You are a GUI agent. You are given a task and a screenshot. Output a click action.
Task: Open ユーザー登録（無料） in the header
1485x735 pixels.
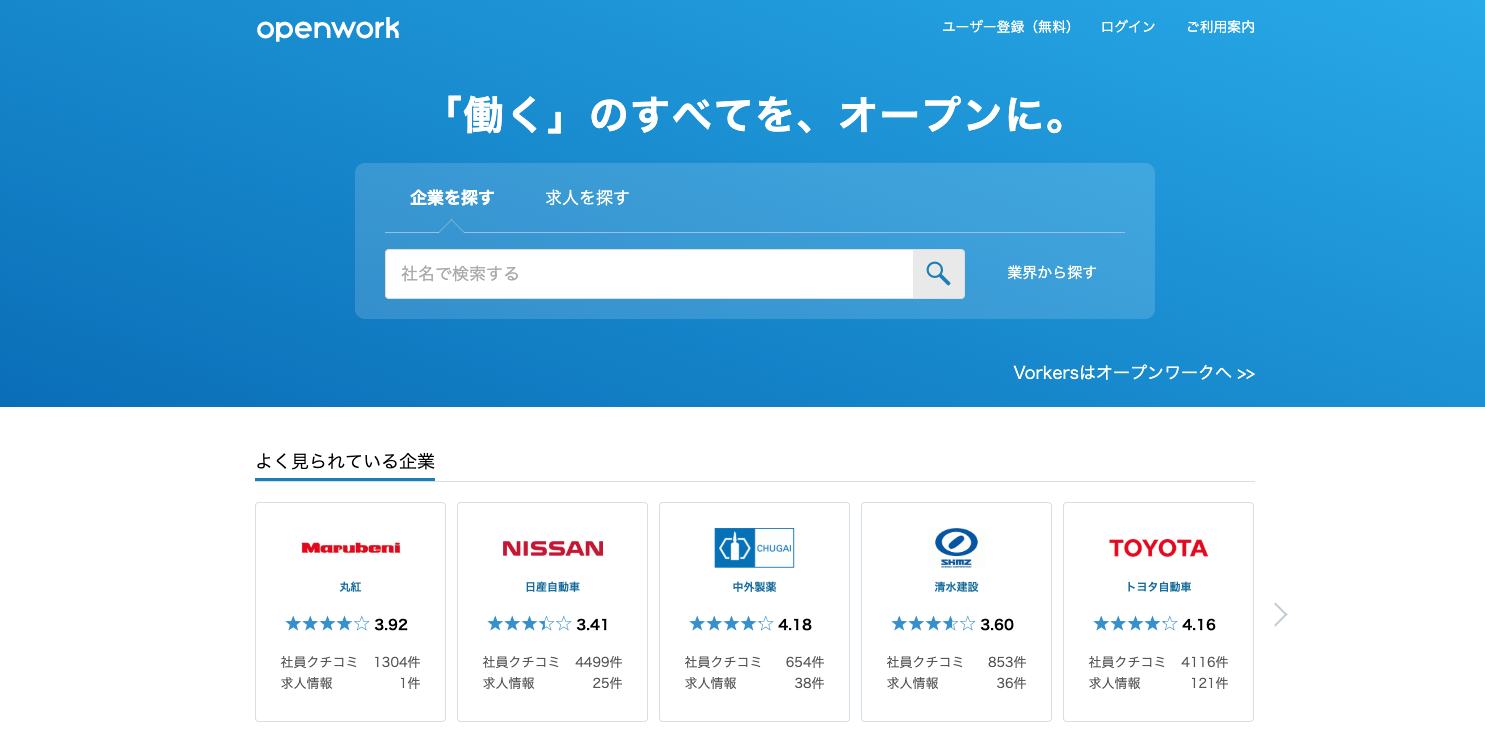(1009, 27)
